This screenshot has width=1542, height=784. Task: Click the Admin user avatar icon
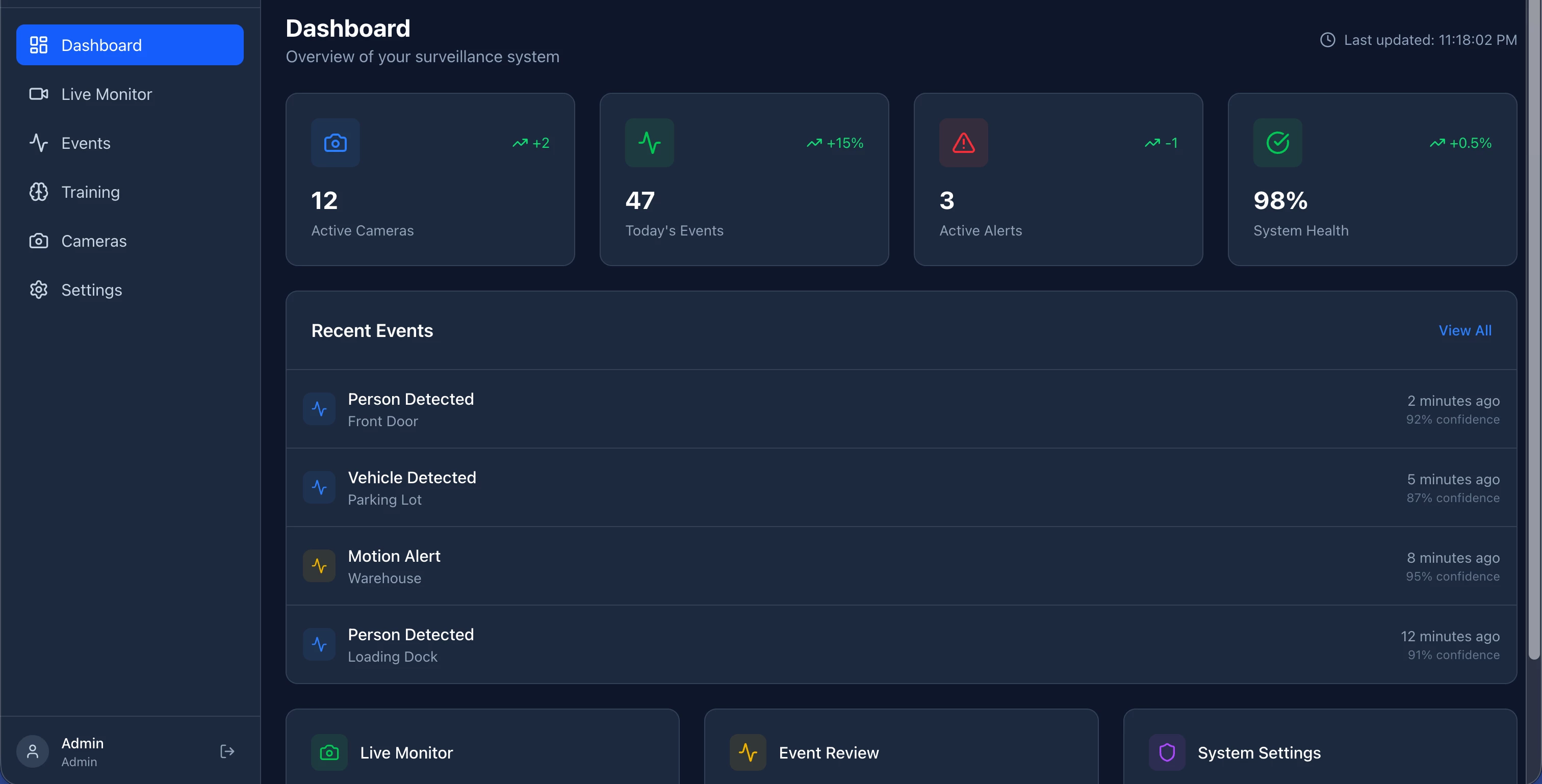pos(33,751)
